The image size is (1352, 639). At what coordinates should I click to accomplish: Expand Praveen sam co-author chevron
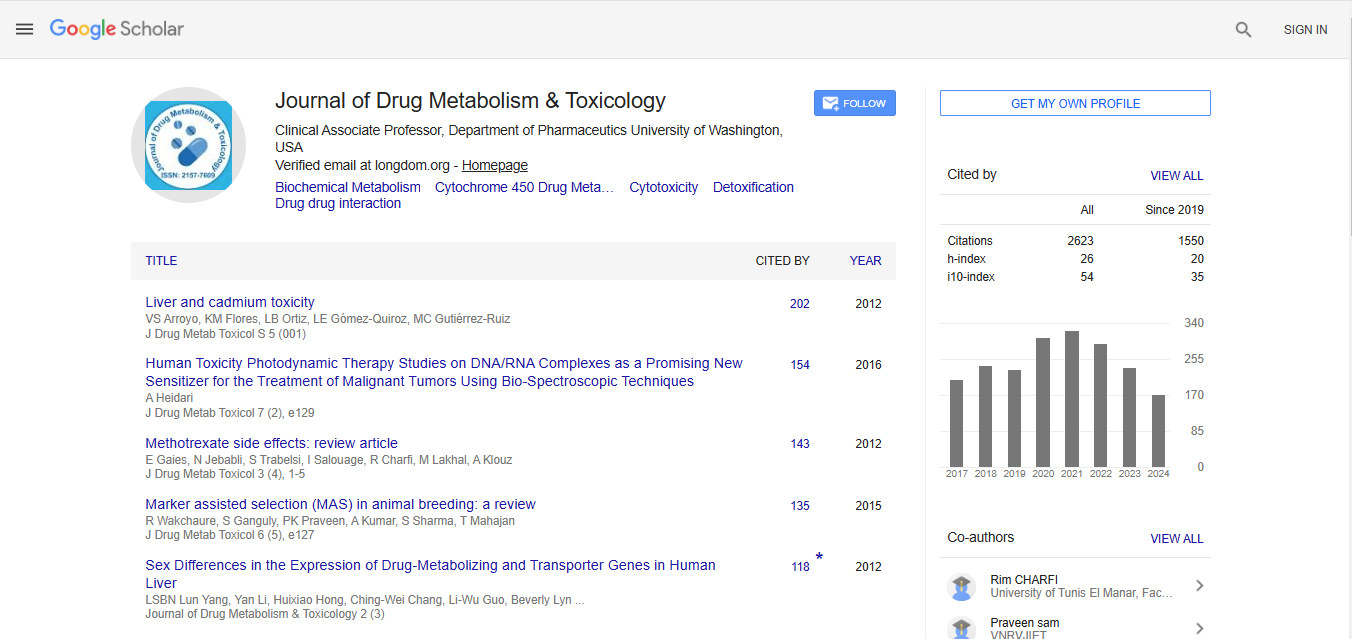pos(1199,628)
